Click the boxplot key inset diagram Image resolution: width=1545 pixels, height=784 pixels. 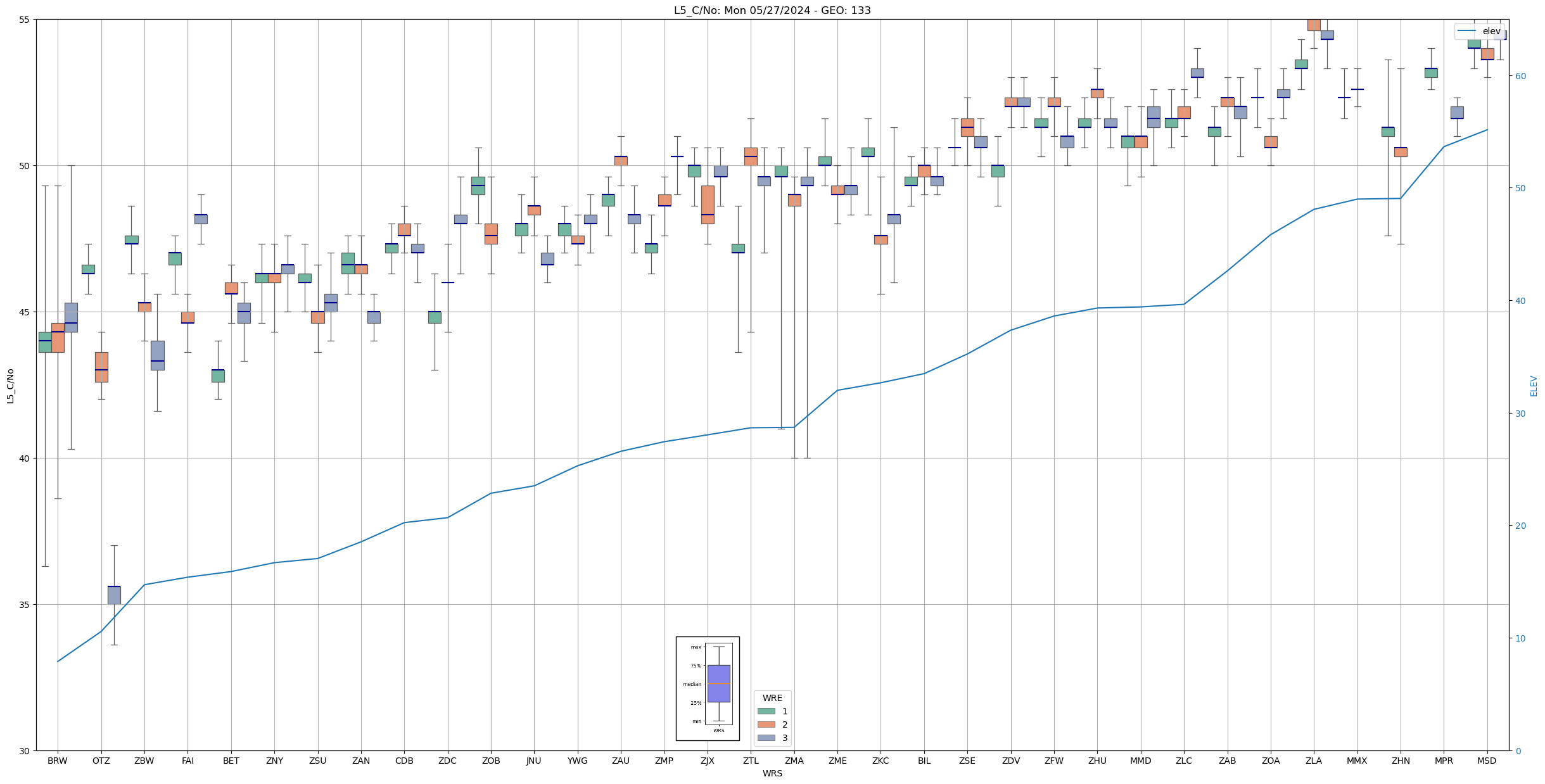(x=708, y=688)
